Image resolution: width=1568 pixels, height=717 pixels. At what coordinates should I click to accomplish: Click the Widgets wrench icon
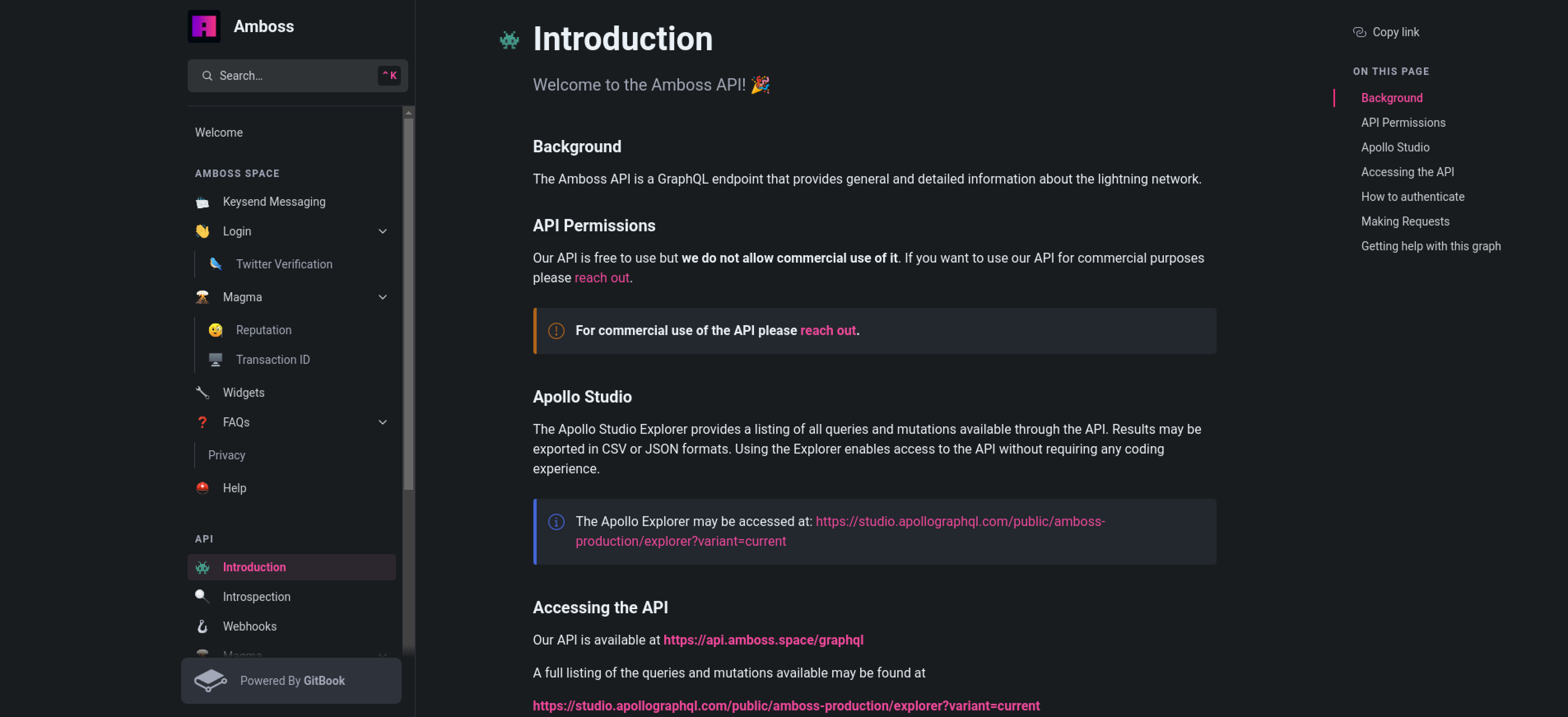tap(203, 393)
